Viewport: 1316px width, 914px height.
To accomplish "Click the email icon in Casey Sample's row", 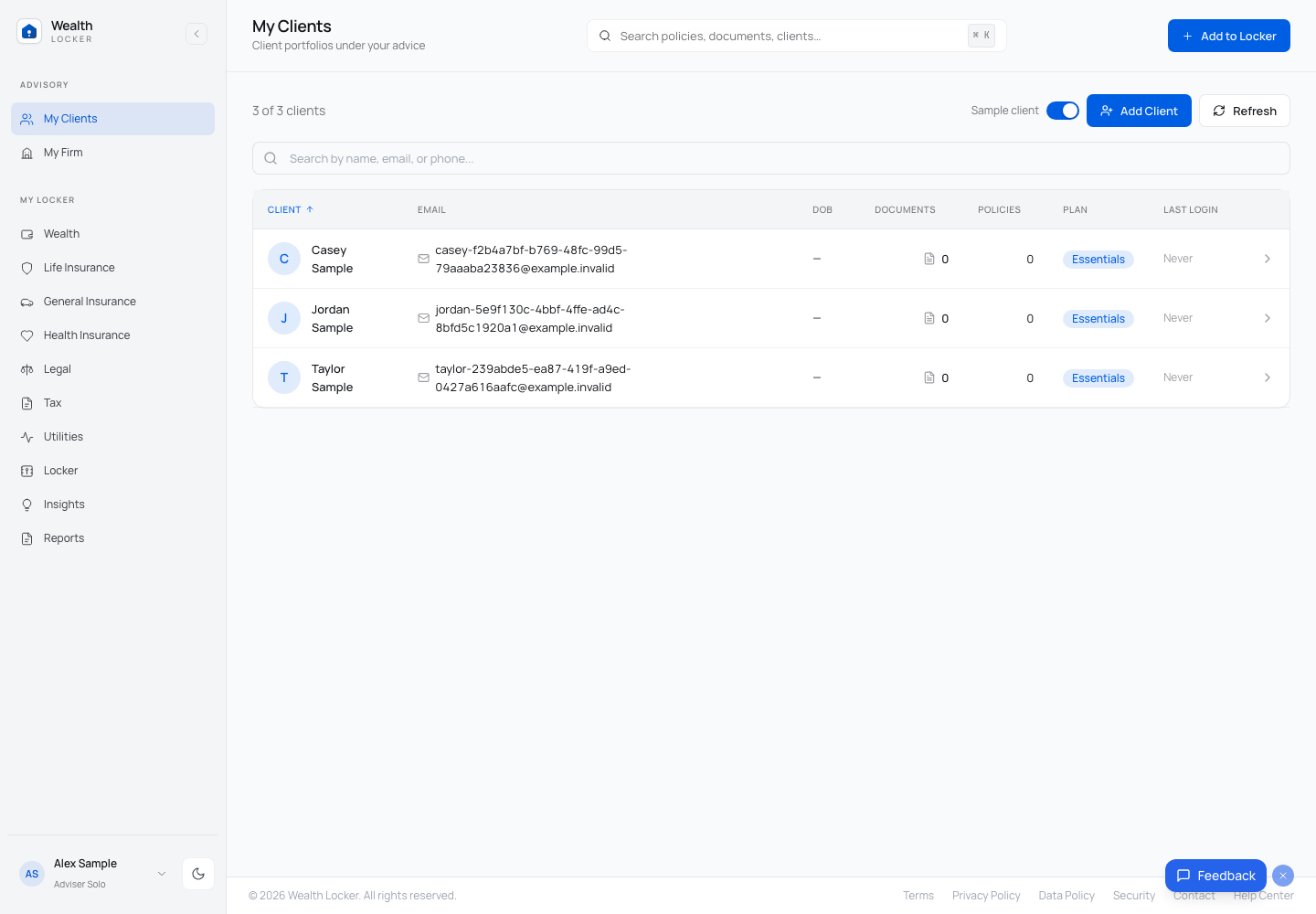I will click(424, 259).
